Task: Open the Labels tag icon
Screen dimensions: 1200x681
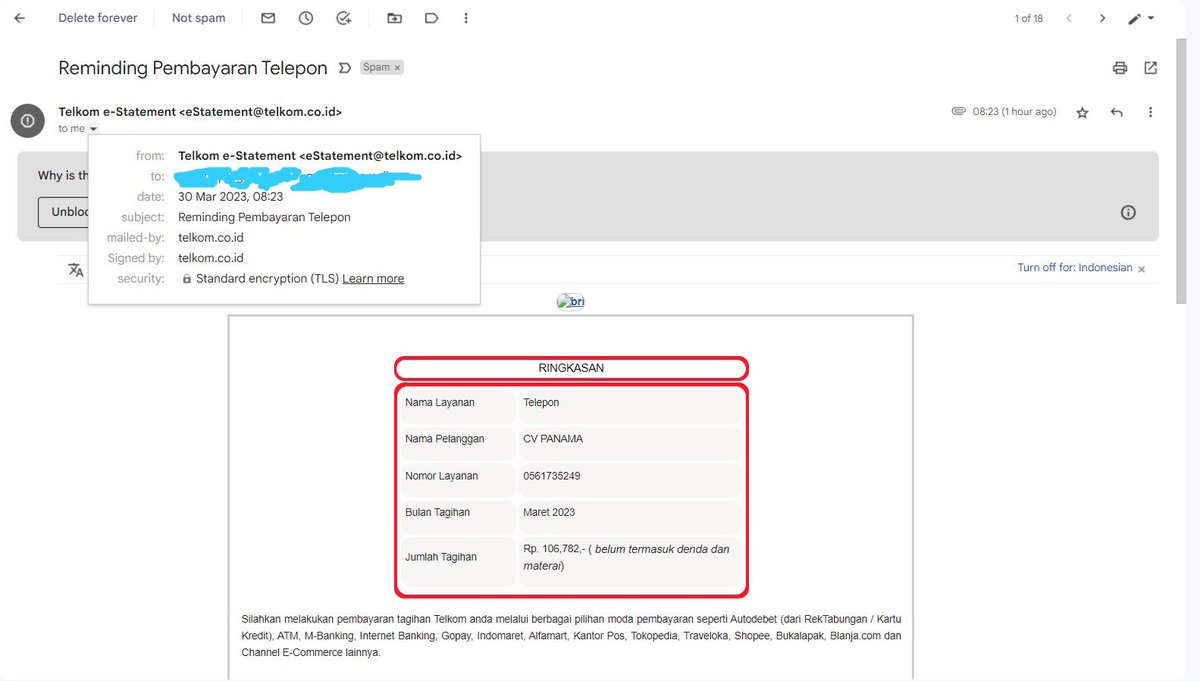Action: [x=431, y=18]
